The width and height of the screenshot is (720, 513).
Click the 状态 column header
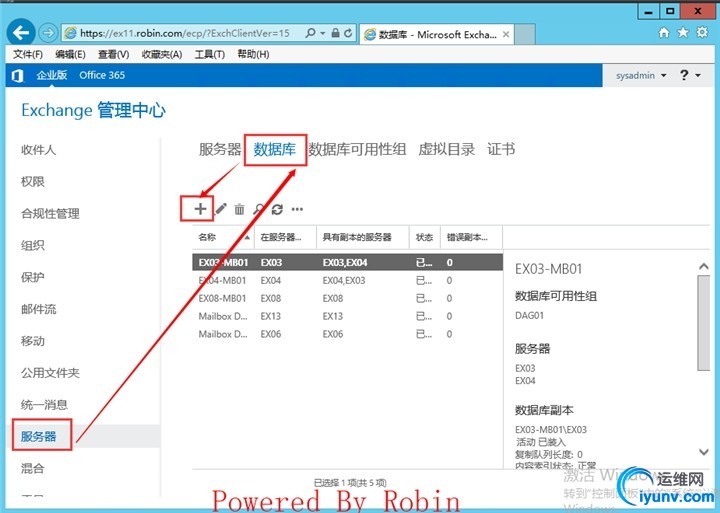(425, 237)
